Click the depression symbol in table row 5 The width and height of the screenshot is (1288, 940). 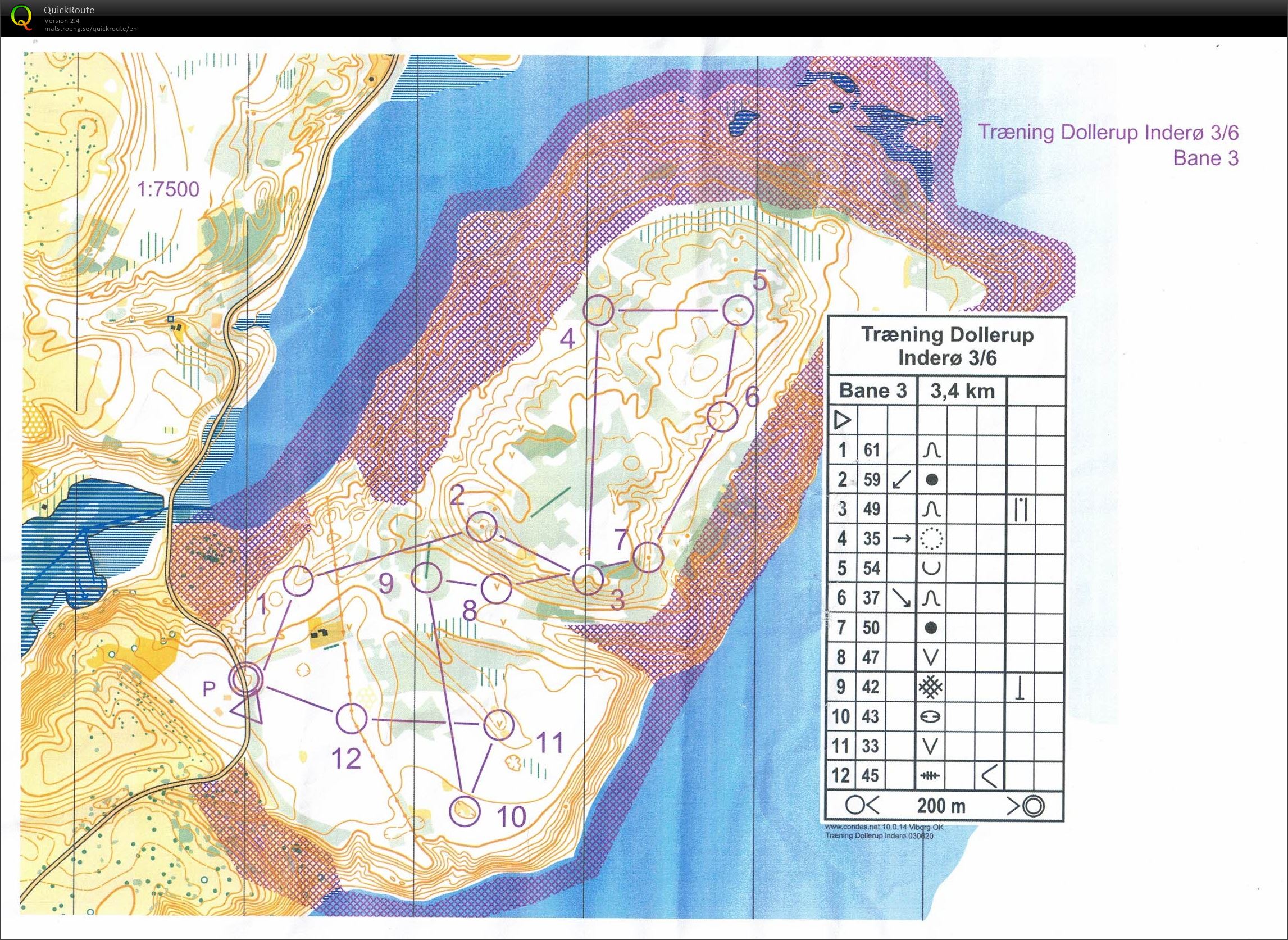point(931,568)
